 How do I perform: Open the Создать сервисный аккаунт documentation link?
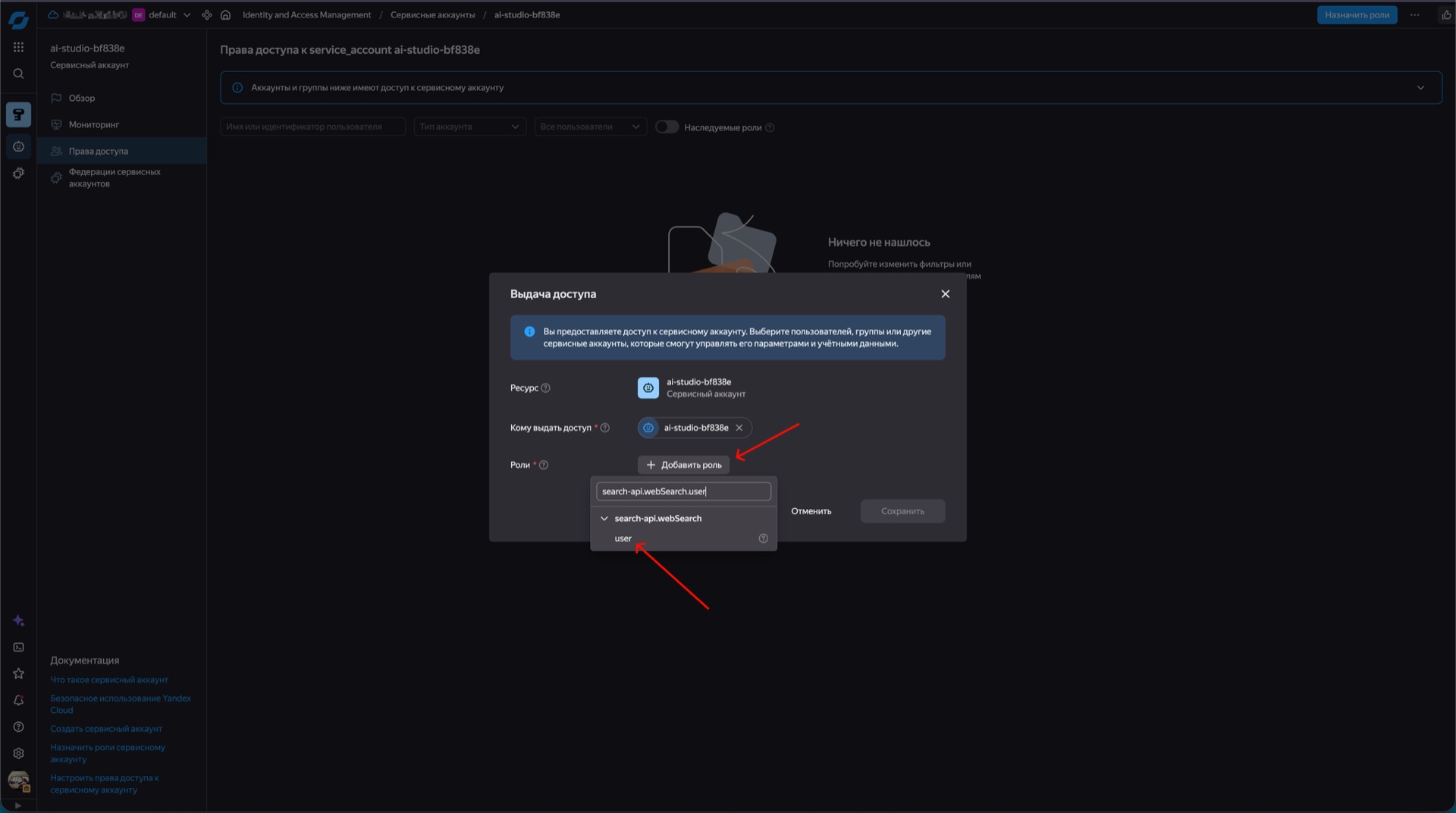[106, 728]
